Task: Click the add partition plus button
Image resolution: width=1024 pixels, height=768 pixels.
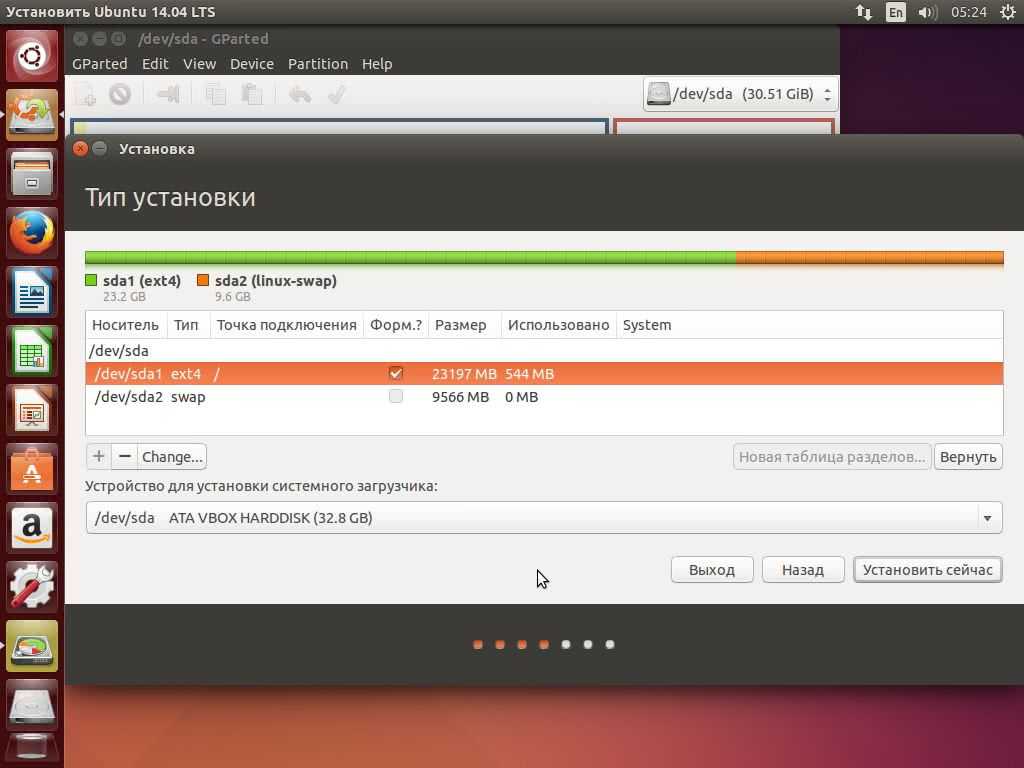Action: coord(98,457)
